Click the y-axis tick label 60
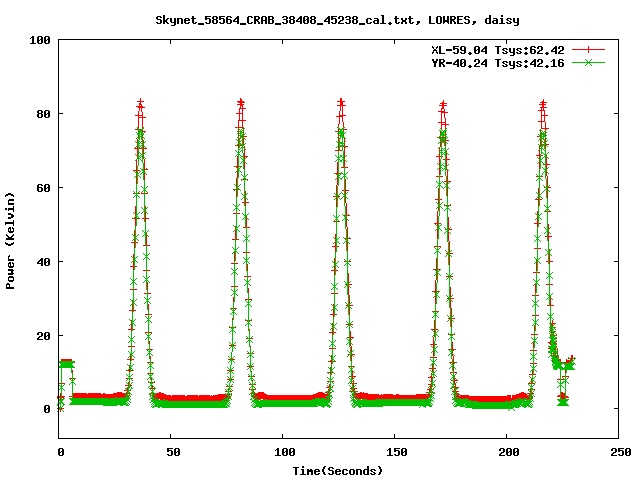Screen dimensions: 640x480 coord(43,188)
